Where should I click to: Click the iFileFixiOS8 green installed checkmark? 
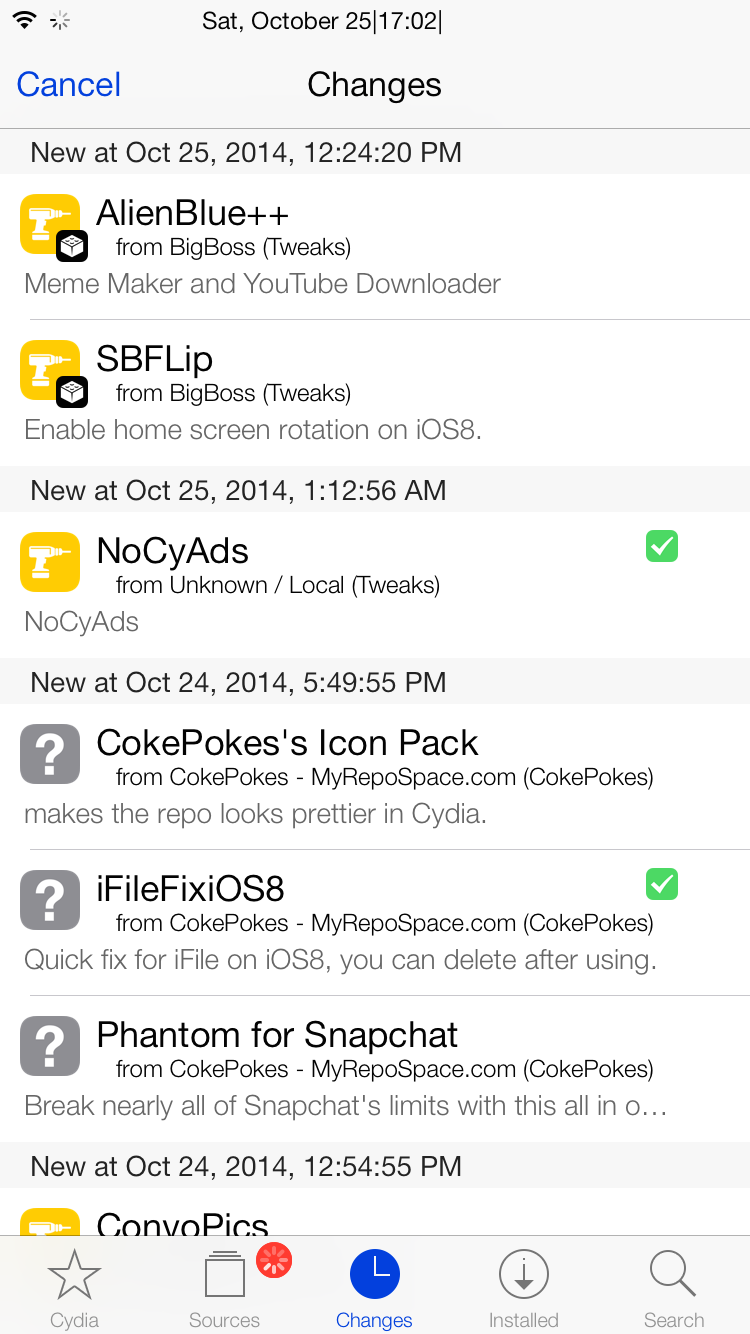(662, 884)
